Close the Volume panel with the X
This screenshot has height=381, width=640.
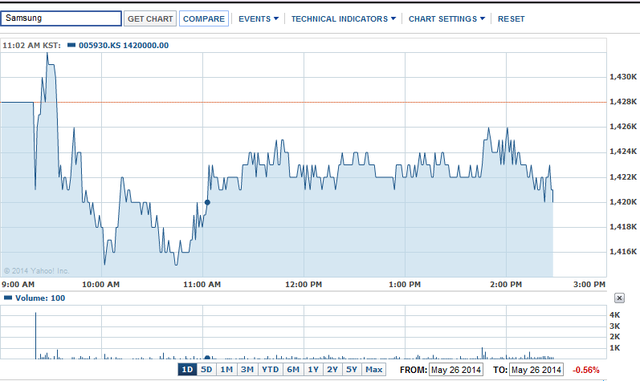pyautogui.click(x=619, y=298)
